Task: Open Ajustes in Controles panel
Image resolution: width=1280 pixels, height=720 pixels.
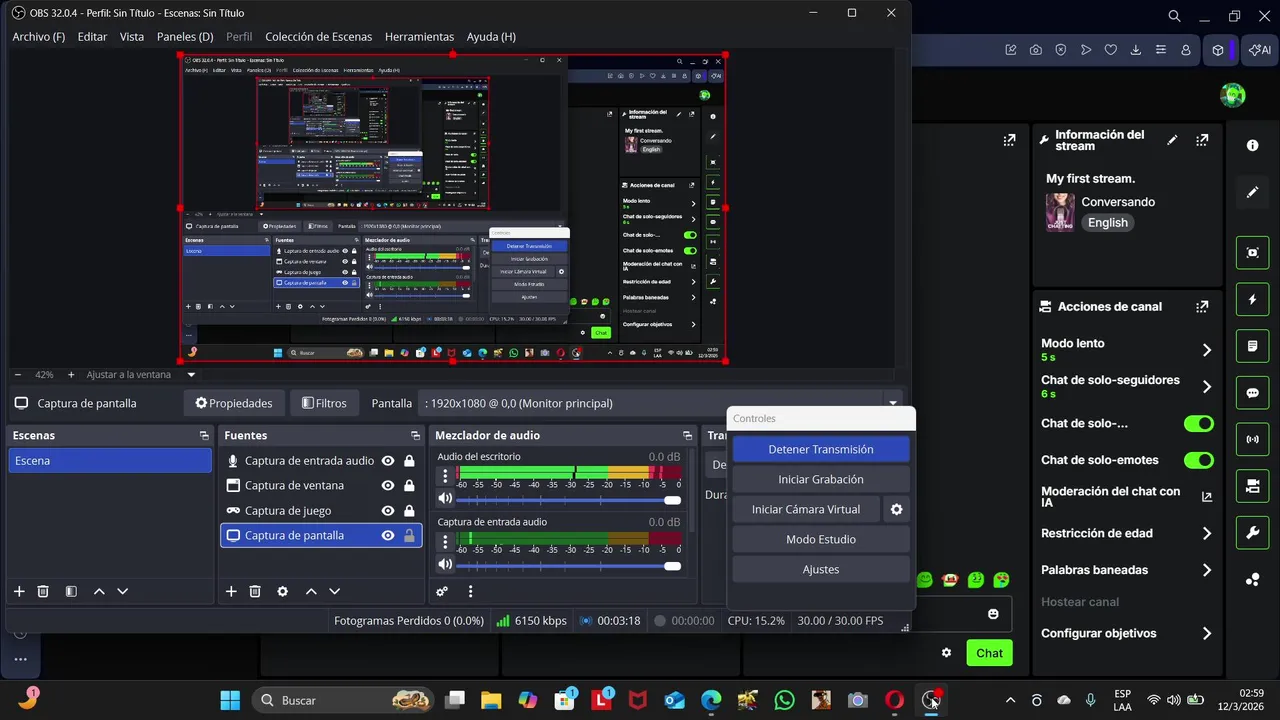Action: pyautogui.click(x=821, y=569)
